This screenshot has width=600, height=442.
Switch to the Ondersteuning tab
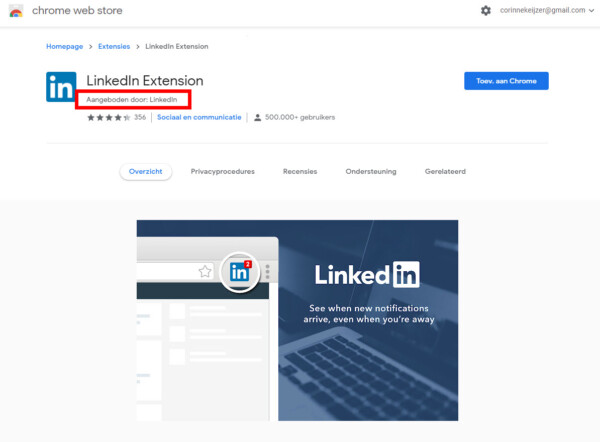click(370, 171)
